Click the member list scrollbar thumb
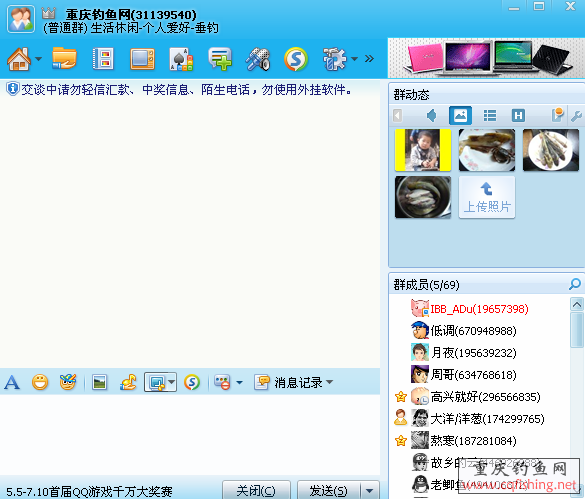 click(x=577, y=330)
